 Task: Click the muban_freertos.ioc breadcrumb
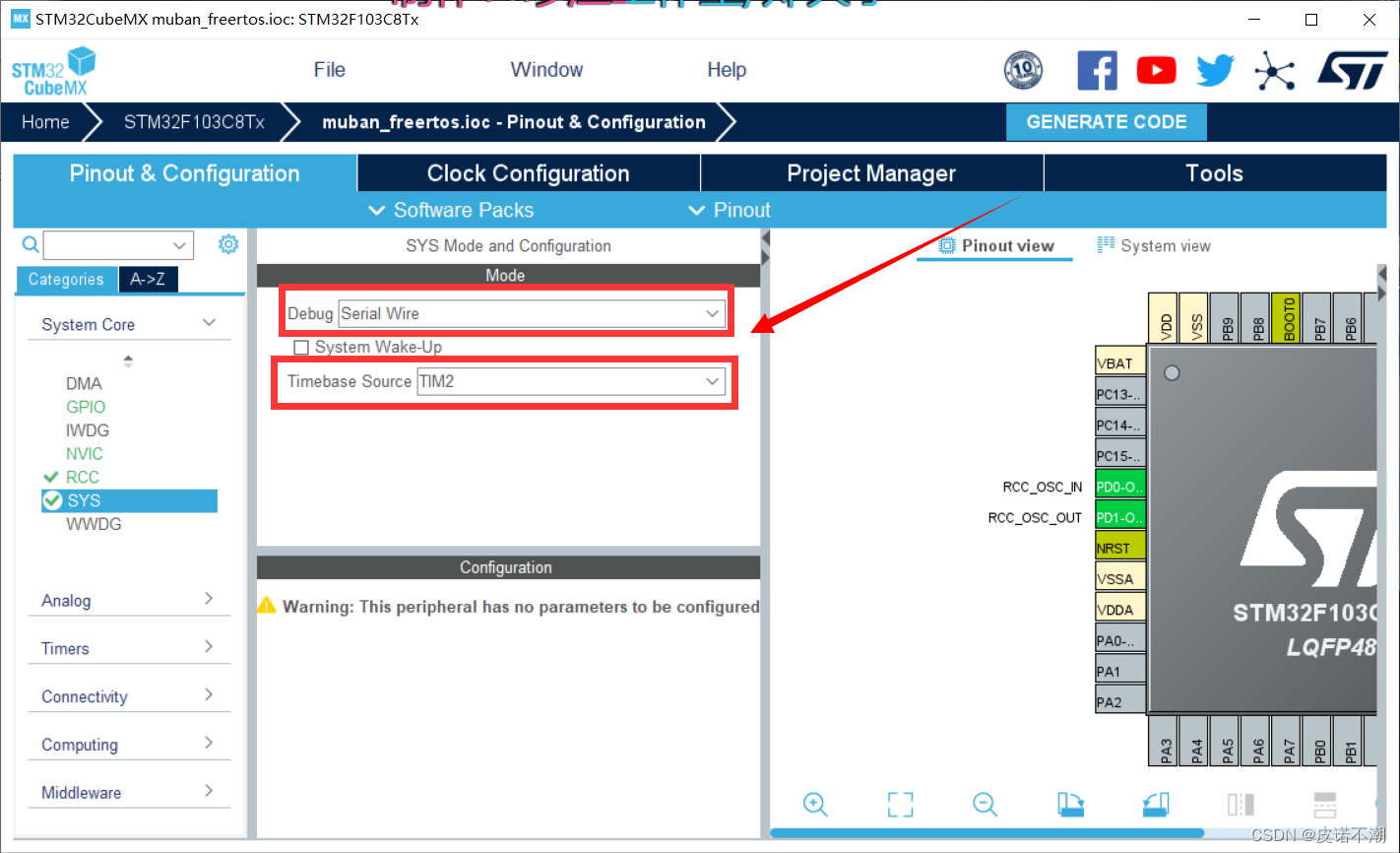pyautogui.click(x=514, y=122)
